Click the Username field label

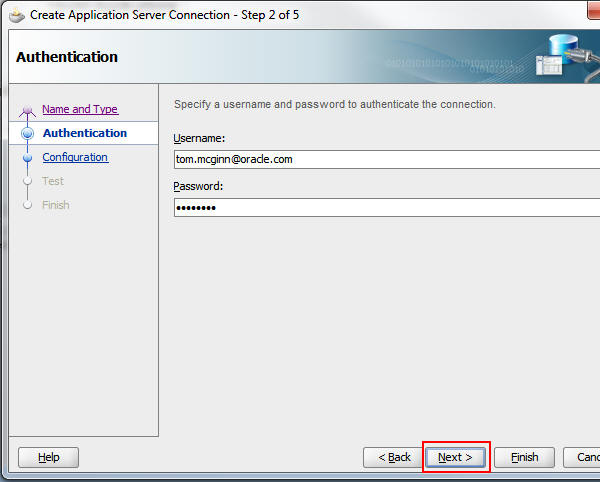coord(199,138)
